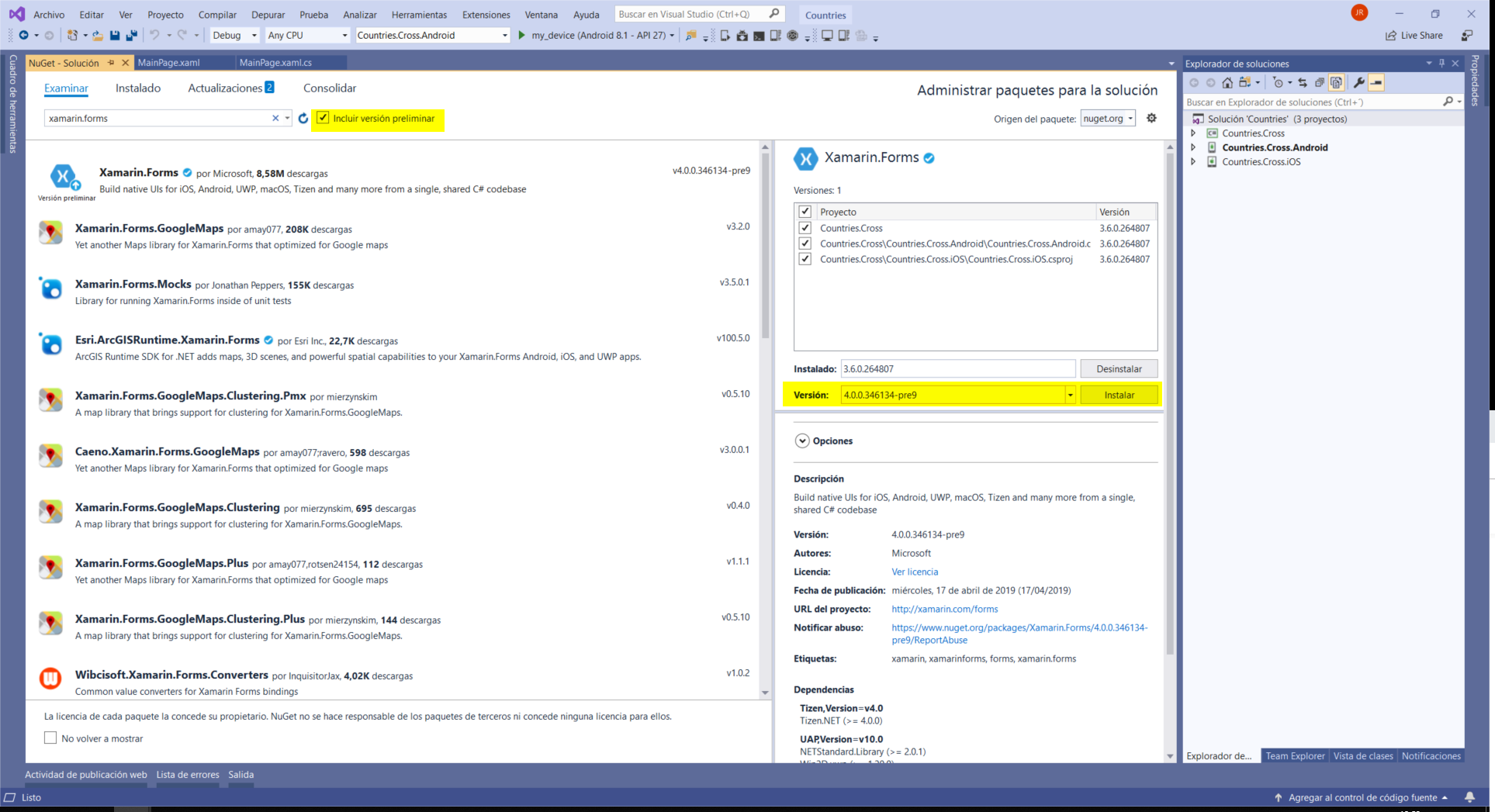
Task: Check the No volver a mostrar checkbox
Action: point(50,738)
